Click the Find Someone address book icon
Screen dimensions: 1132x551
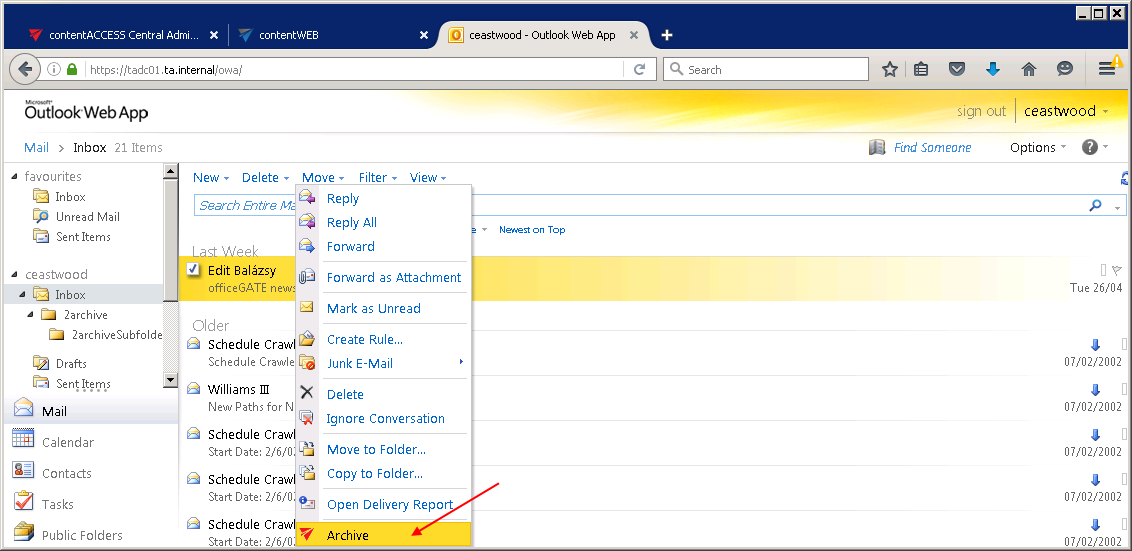877,147
